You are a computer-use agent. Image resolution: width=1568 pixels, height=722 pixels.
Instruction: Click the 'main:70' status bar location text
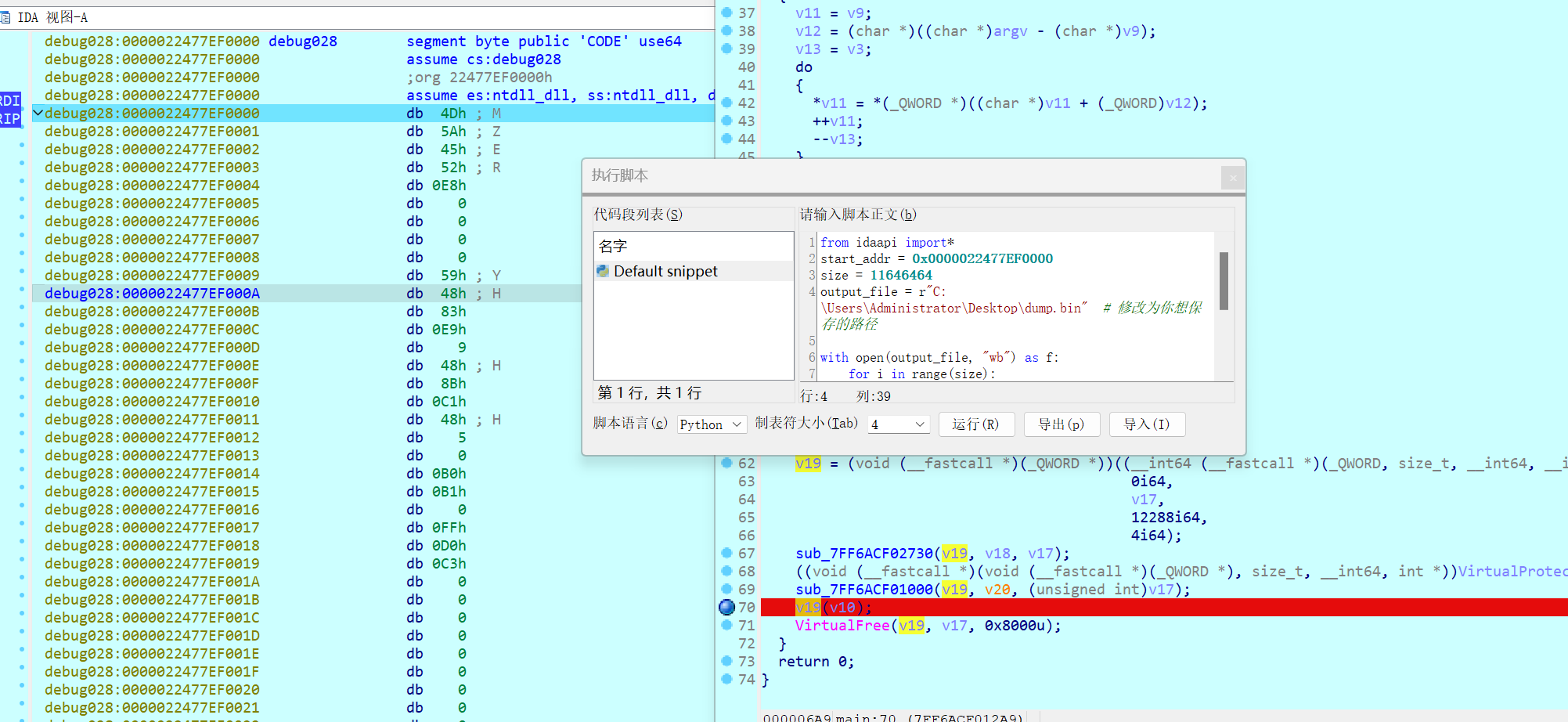click(x=865, y=717)
